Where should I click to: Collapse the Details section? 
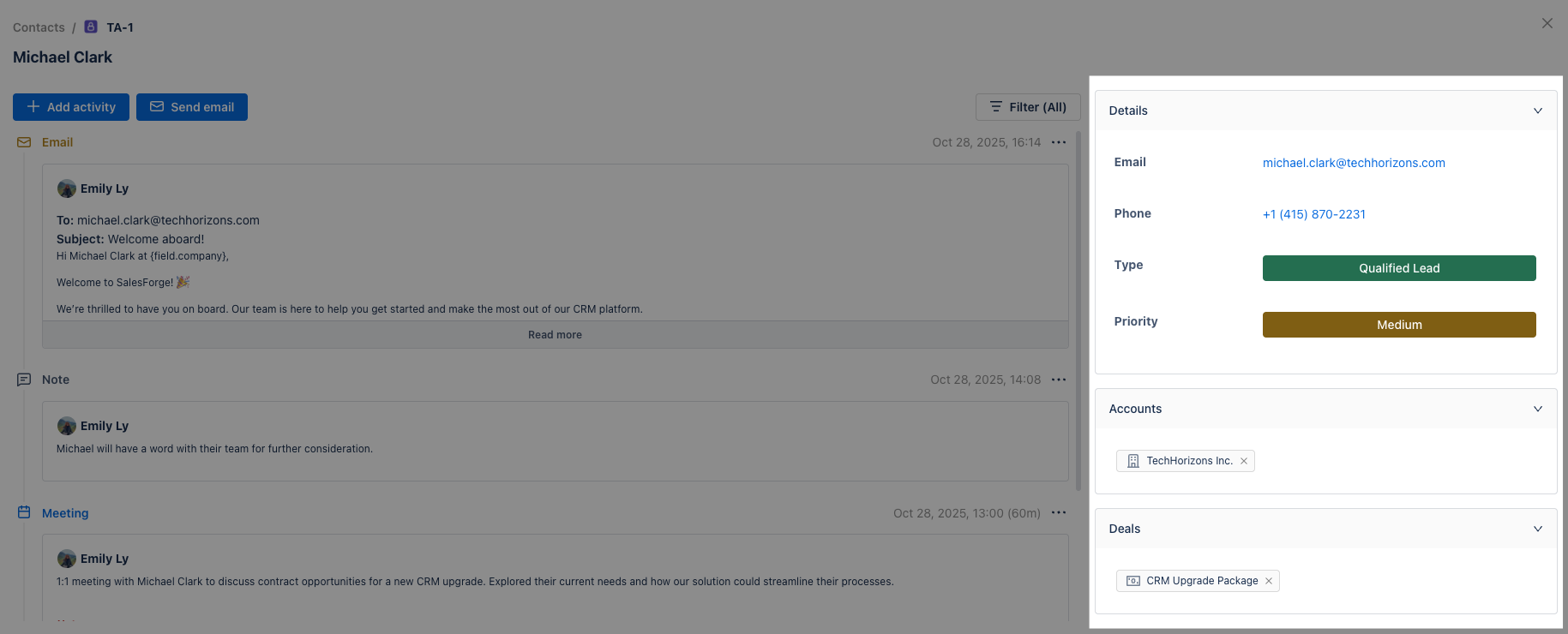click(1537, 111)
